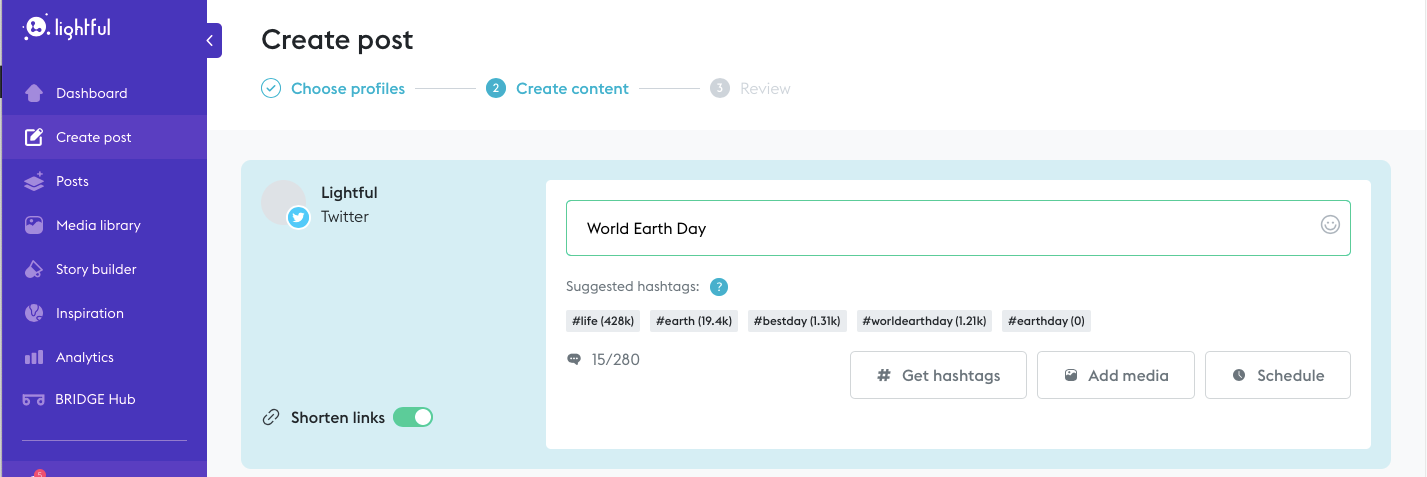Click the Story builder icon
The height and width of the screenshot is (477, 1427).
pos(34,269)
